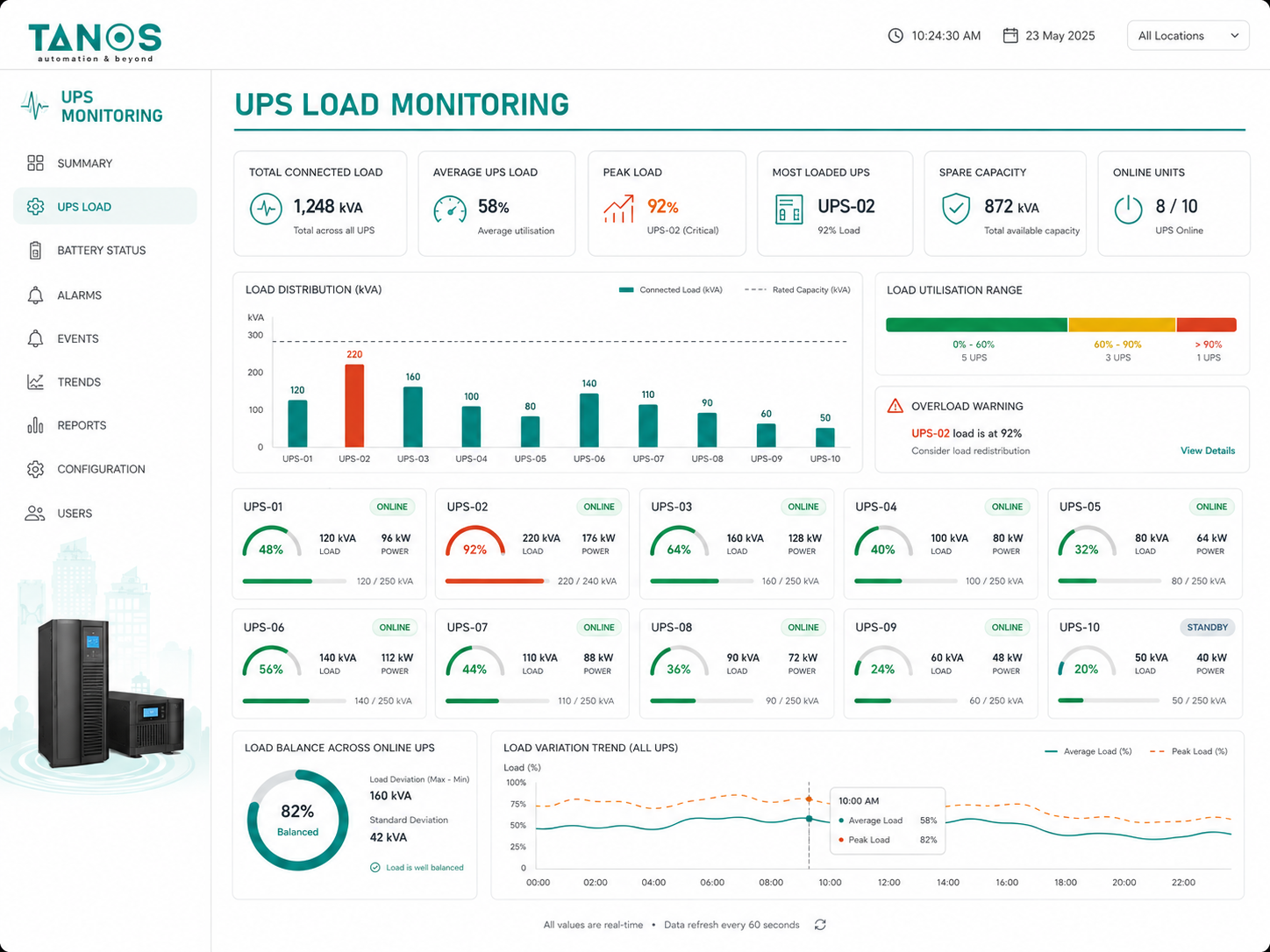This screenshot has width=1270, height=952.
Task: Click the UPS-04 40% gauge
Action: (x=883, y=542)
